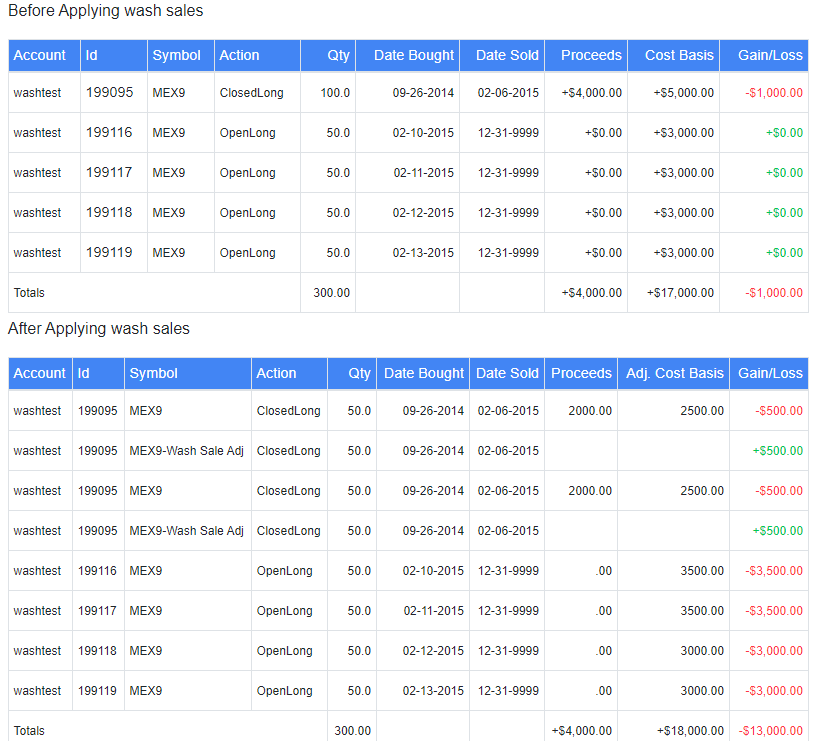Select the After Applying wash sales heading
Image resolution: width=834 pixels, height=741 pixels.
coord(99,329)
